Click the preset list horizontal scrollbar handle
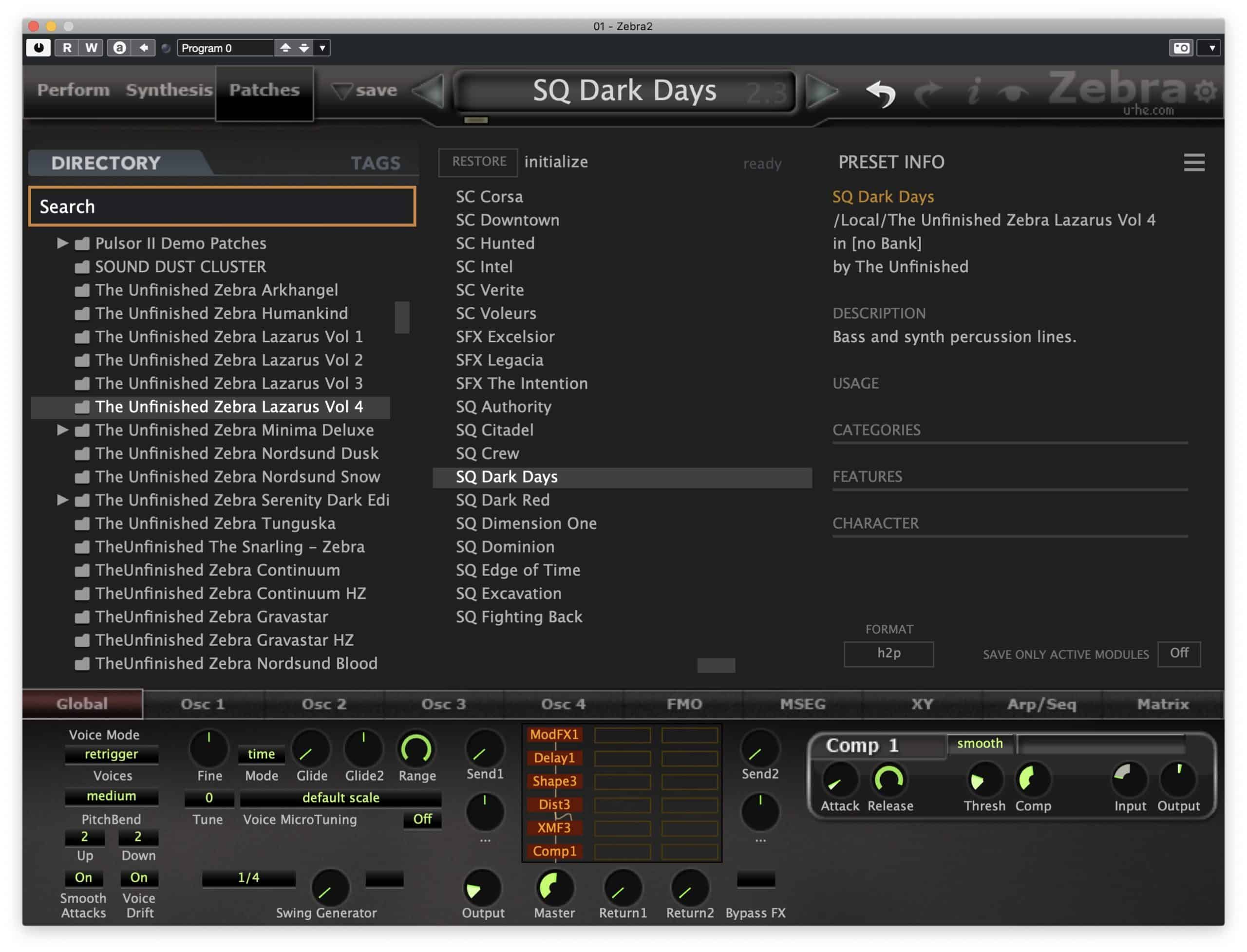The image size is (1247, 952). coord(716,666)
